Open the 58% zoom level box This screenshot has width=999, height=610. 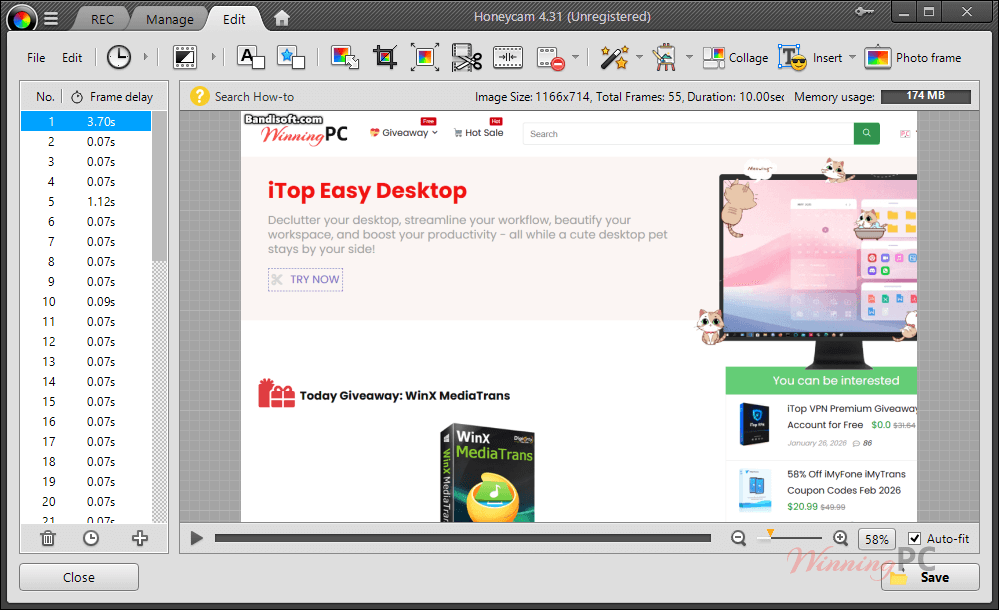click(877, 539)
